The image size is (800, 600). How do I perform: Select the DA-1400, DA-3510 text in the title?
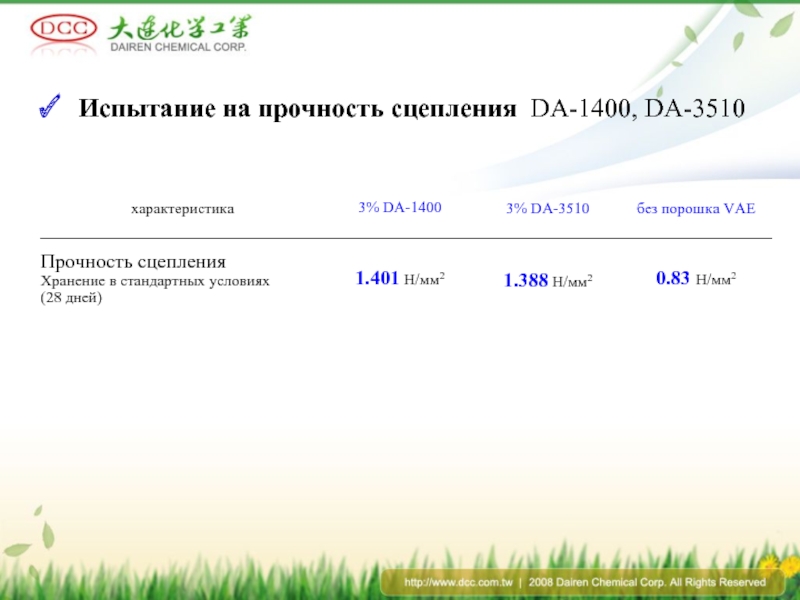point(637,108)
